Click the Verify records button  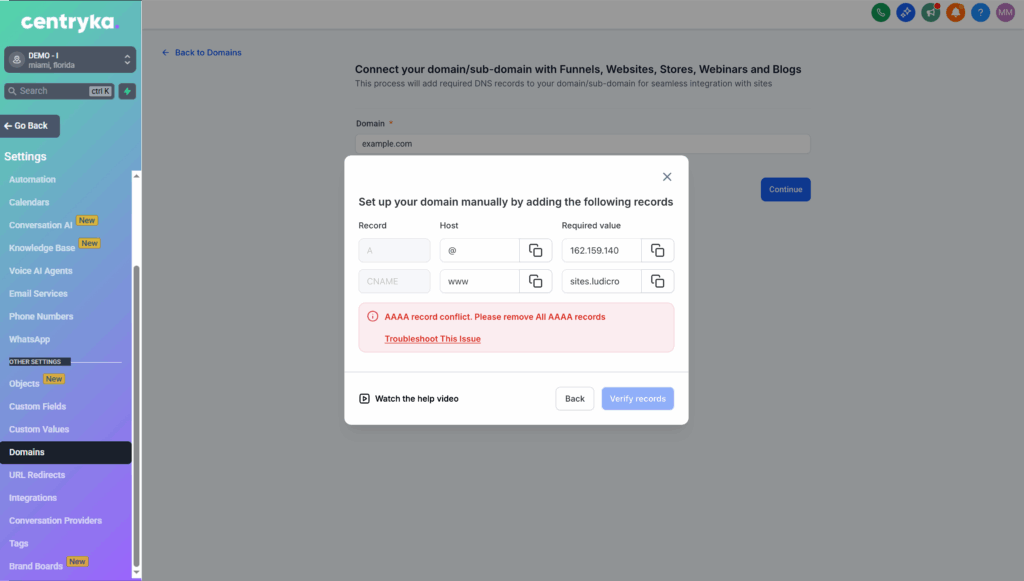(x=637, y=399)
